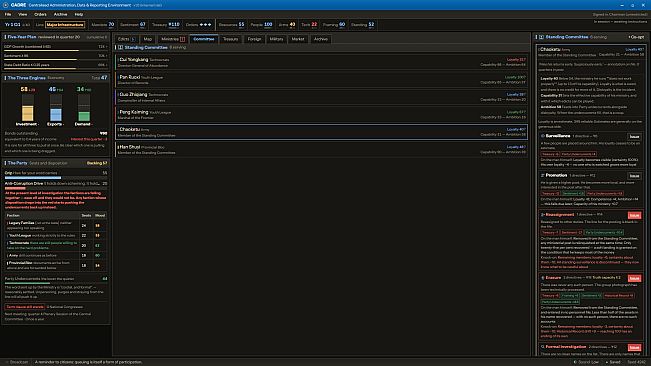Click the Treasury value in top bar
651x366 pixels.
click(174, 24)
